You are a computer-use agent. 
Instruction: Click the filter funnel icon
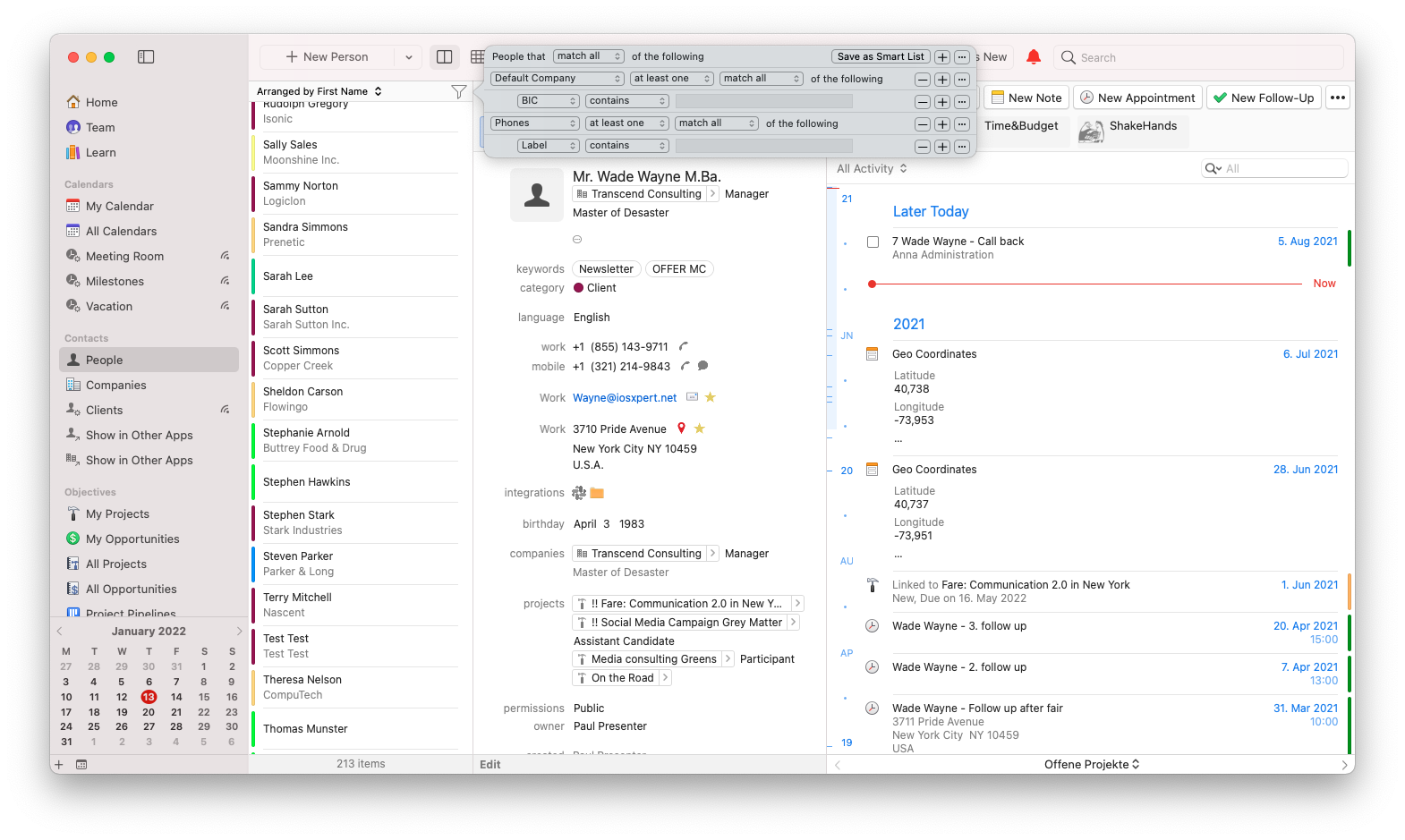tap(459, 91)
